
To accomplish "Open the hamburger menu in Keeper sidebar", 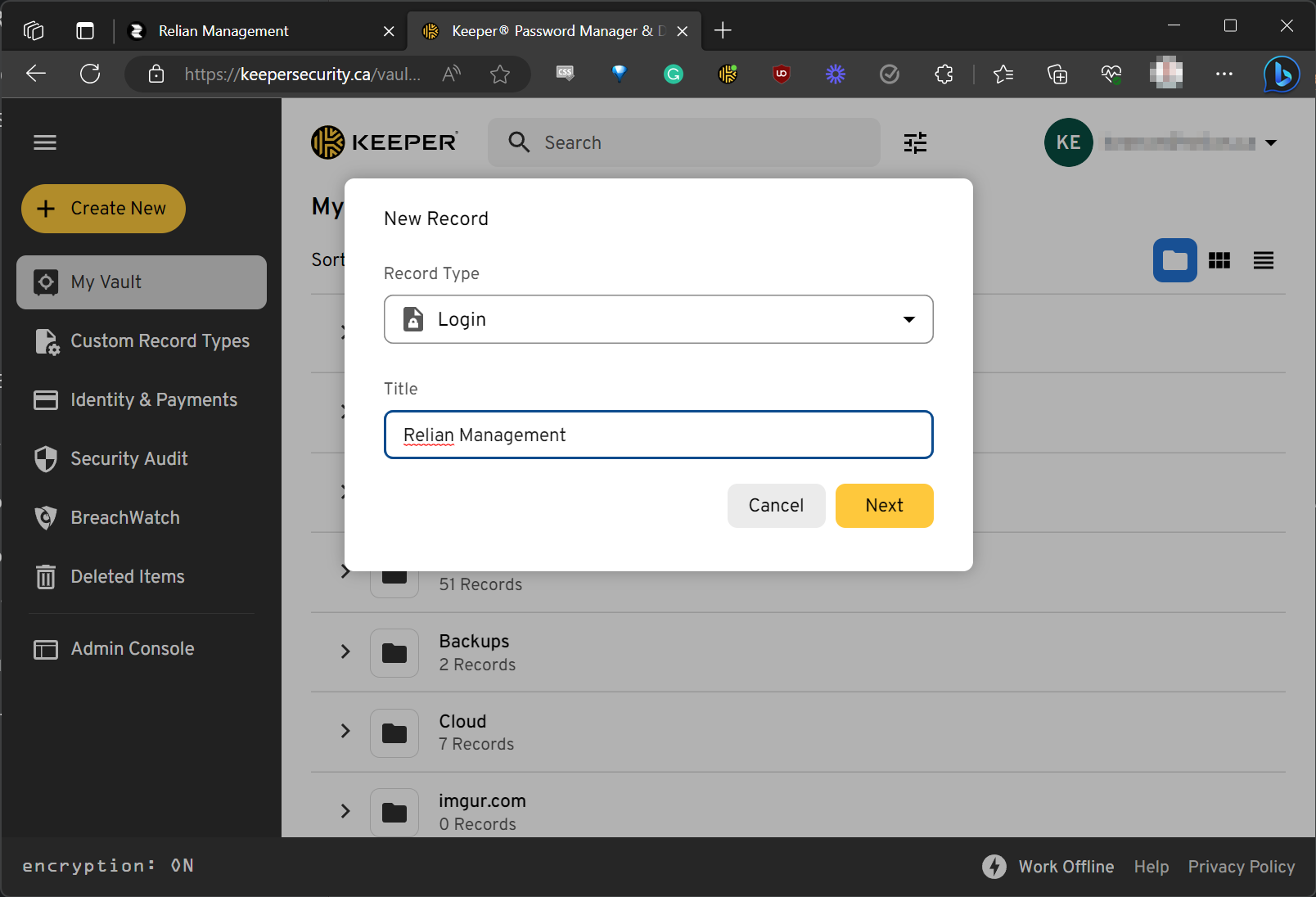I will pos(45,142).
